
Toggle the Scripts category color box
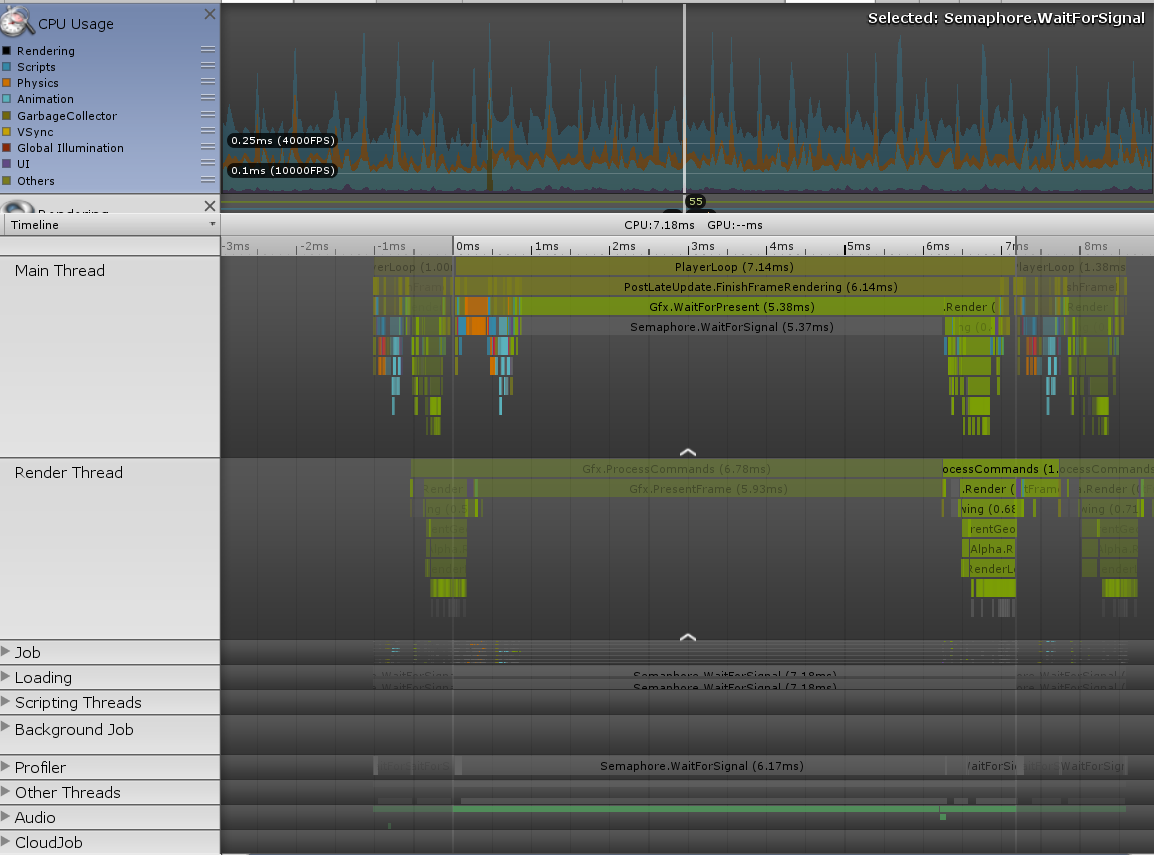(x=7, y=67)
